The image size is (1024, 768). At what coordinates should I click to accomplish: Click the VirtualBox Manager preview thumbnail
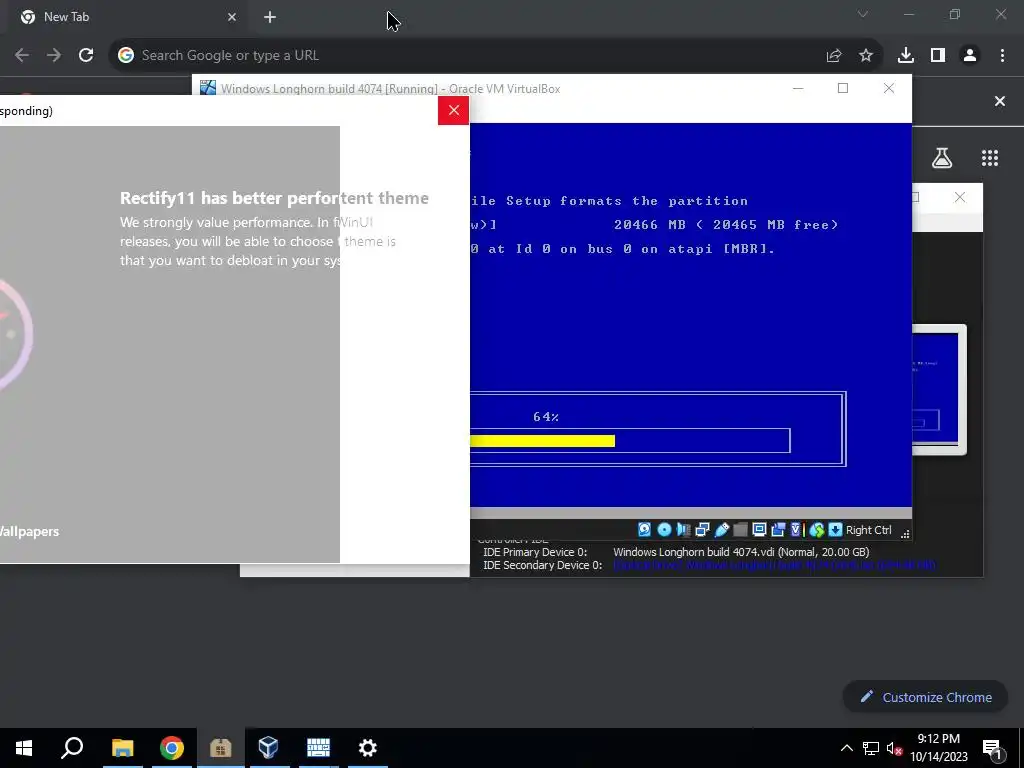(x=939, y=390)
